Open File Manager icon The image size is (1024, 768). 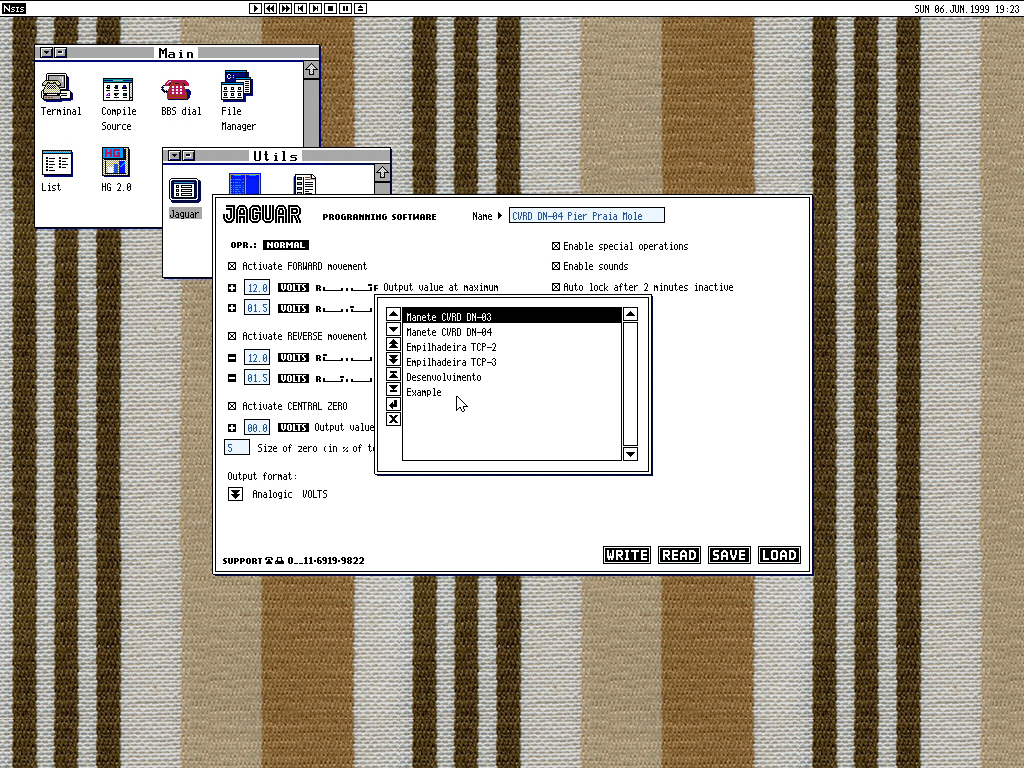[237, 89]
